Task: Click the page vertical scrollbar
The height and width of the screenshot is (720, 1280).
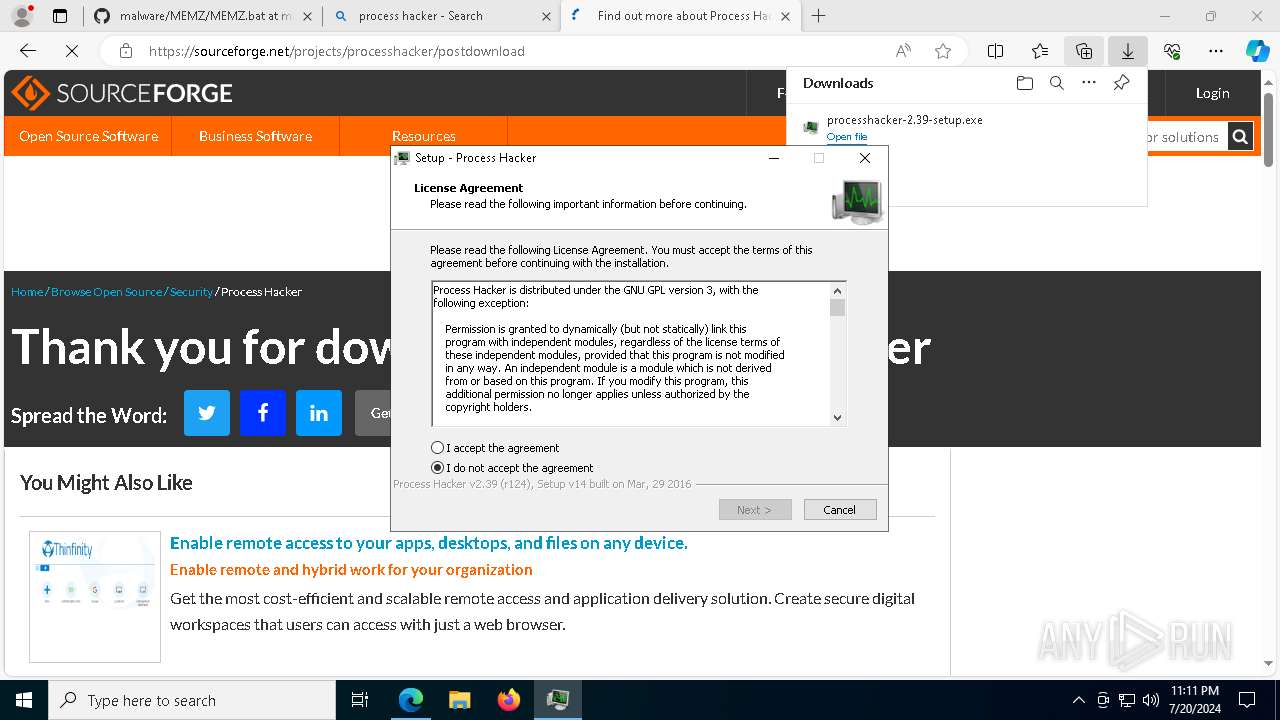Action: coord(1269,130)
